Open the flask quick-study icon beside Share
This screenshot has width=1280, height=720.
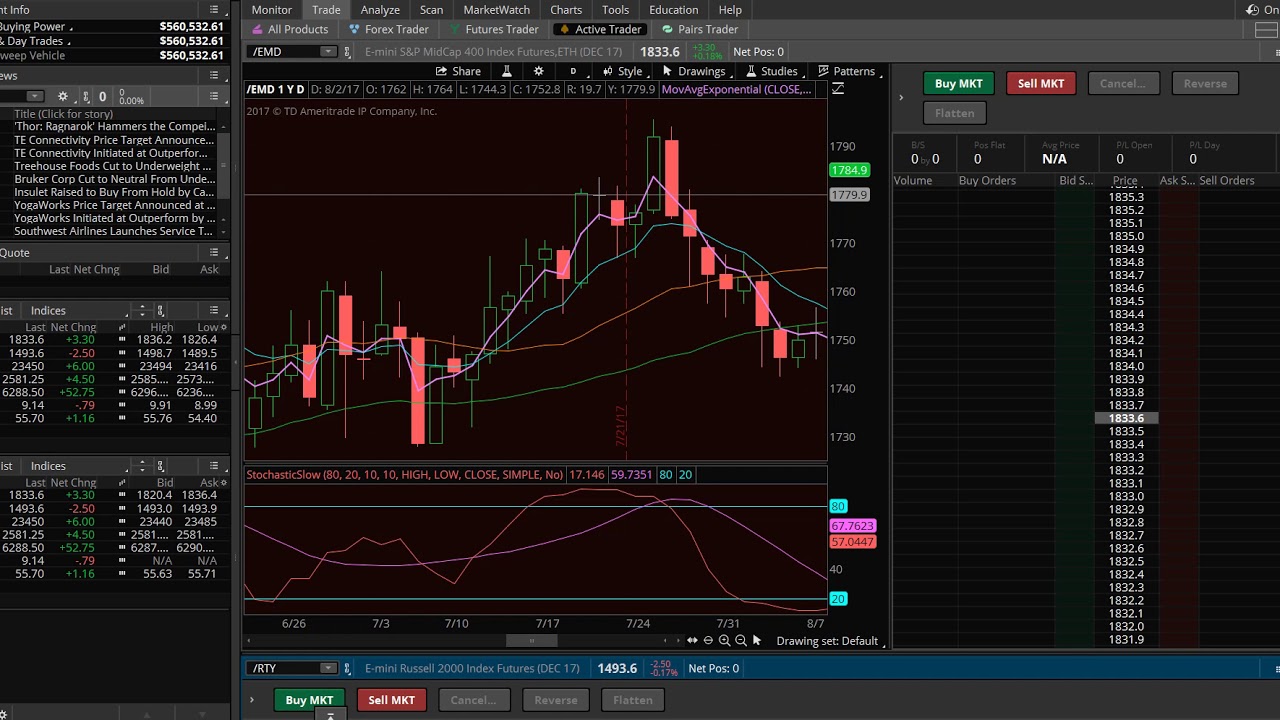tap(506, 71)
